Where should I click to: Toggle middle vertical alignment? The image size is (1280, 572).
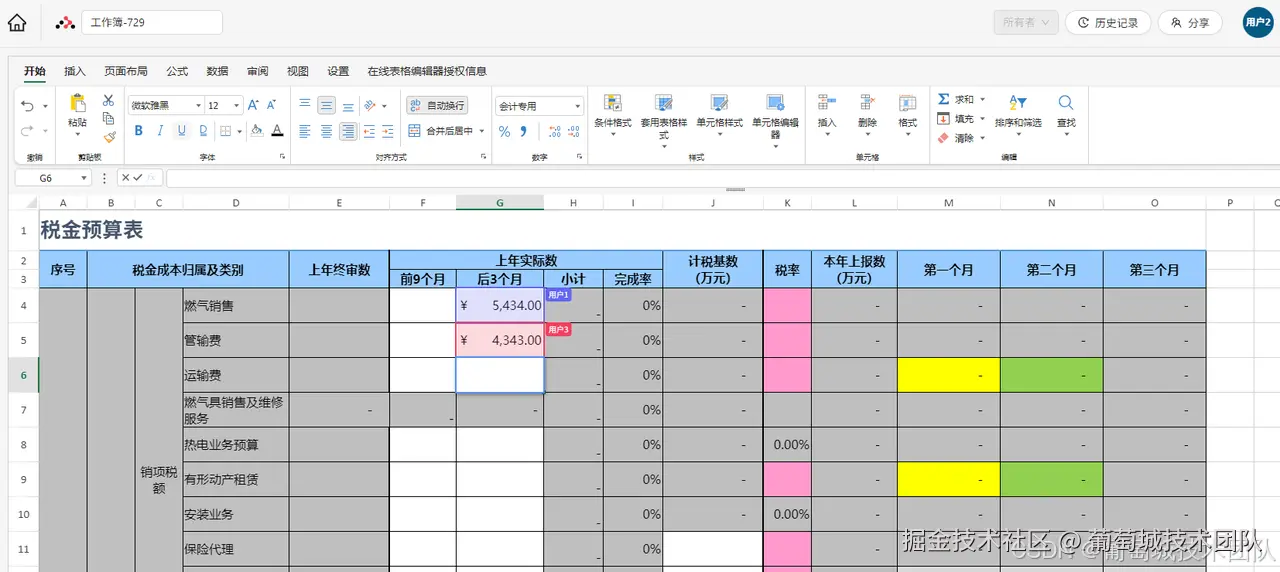pyautogui.click(x=326, y=105)
